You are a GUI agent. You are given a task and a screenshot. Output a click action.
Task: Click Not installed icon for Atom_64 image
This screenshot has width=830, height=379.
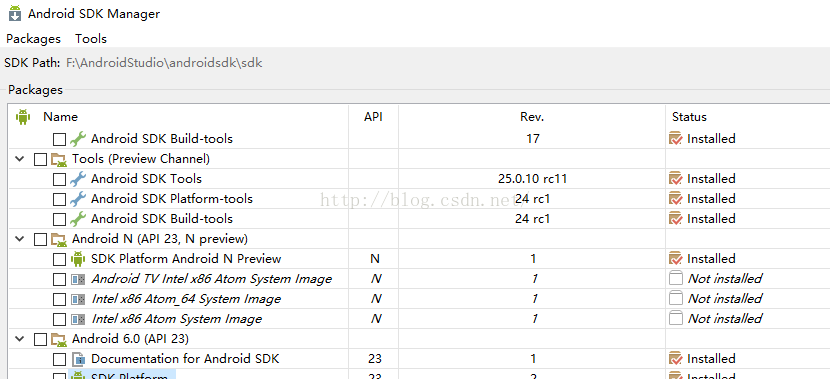(676, 299)
